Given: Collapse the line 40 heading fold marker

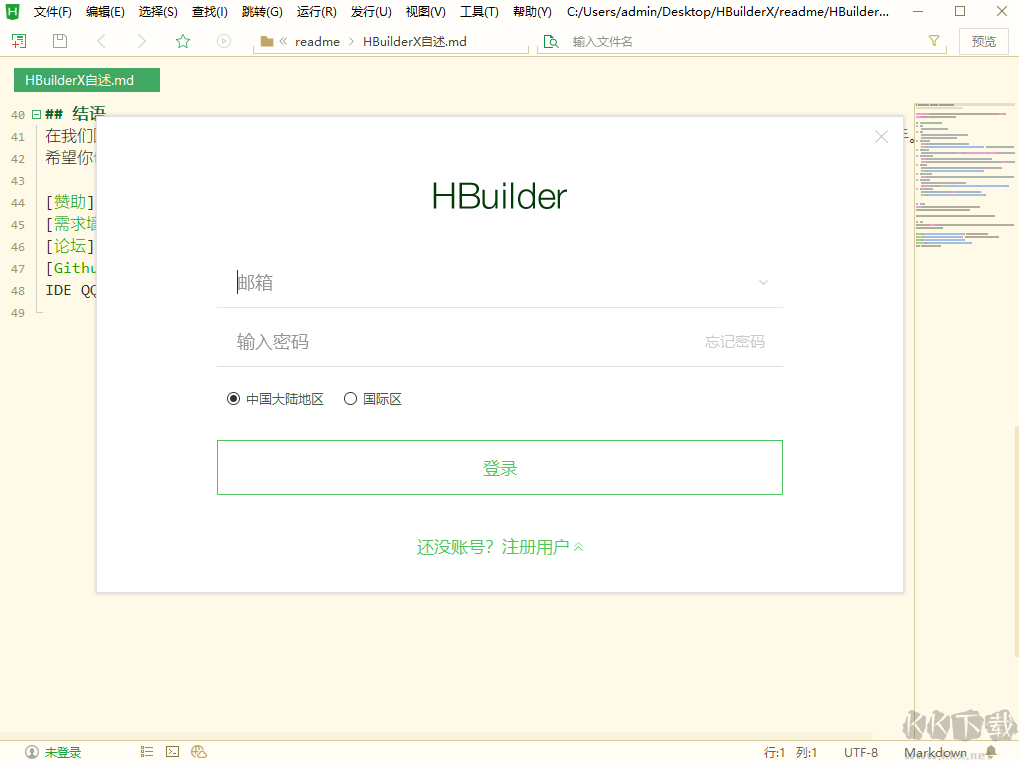Looking at the screenshot, I should coord(36,114).
